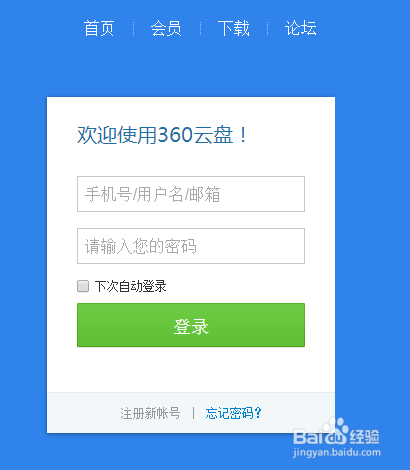The image size is (410, 470).
Task: Click the 经验 text beside Baidu logo
Action: [x=364, y=437]
